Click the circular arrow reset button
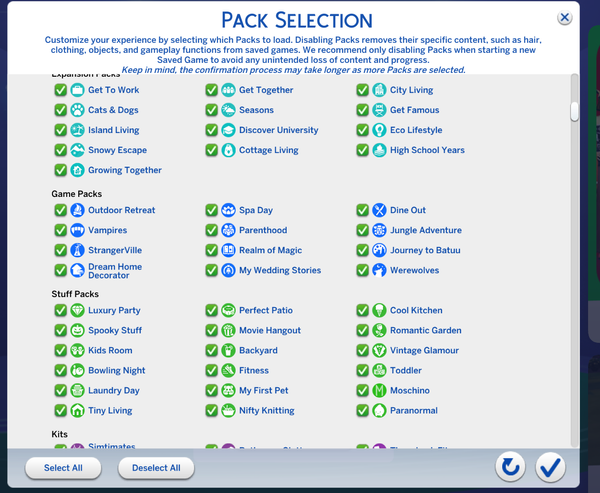Screen dimensions: 600x493 pyautogui.click(x=510, y=466)
